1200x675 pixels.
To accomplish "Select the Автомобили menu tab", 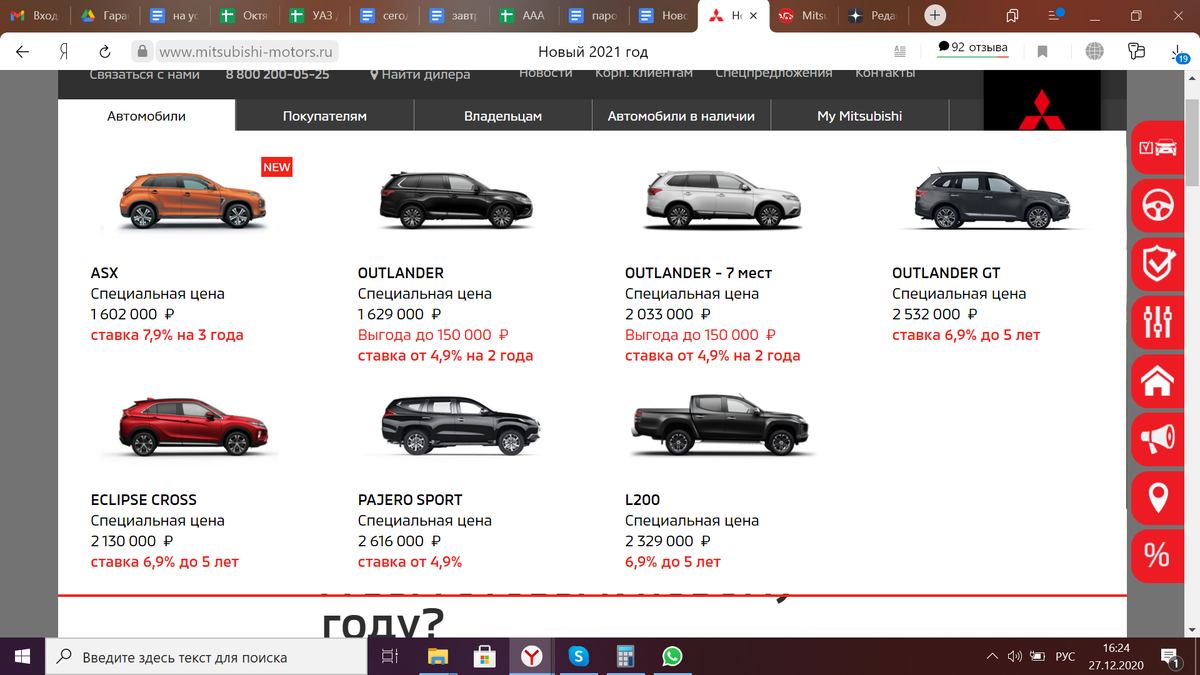I will point(146,116).
